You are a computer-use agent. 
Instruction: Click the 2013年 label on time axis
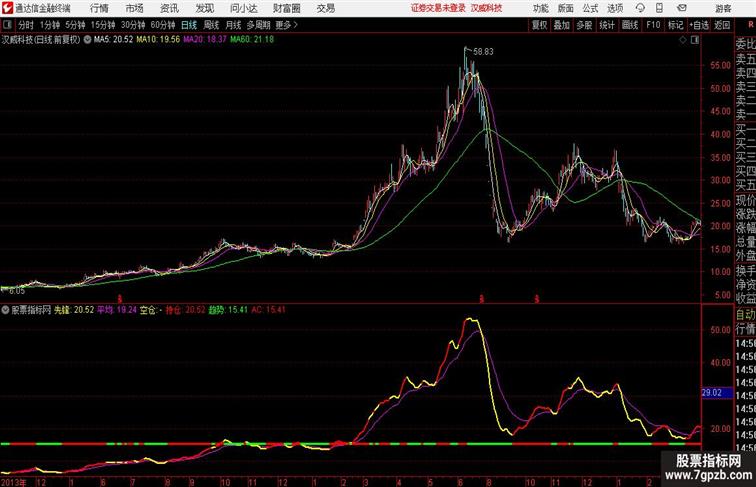coord(14,482)
